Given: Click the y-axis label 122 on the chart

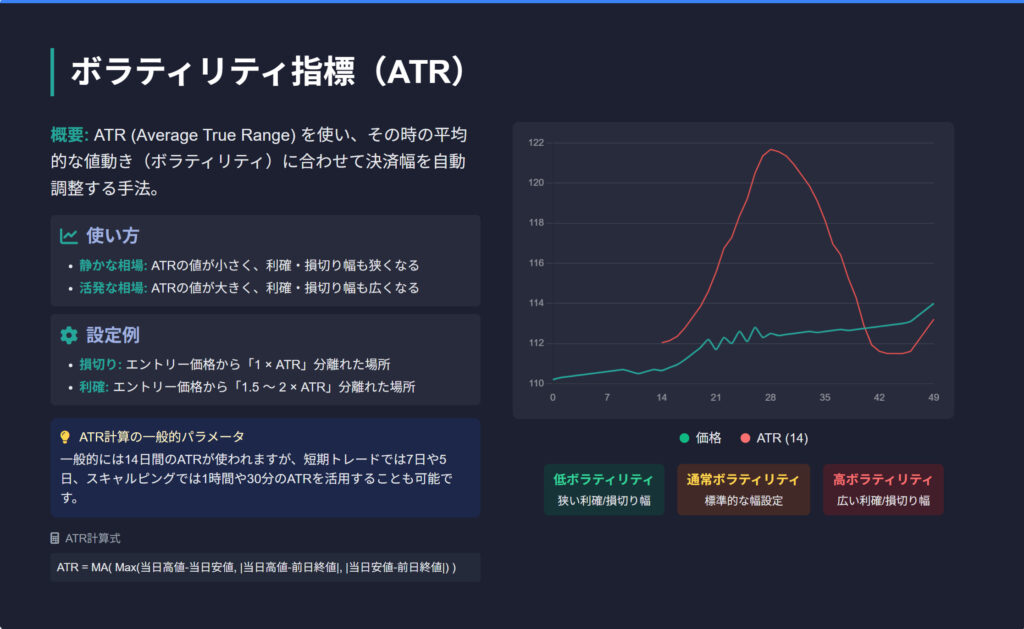Looking at the screenshot, I should (535, 143).
